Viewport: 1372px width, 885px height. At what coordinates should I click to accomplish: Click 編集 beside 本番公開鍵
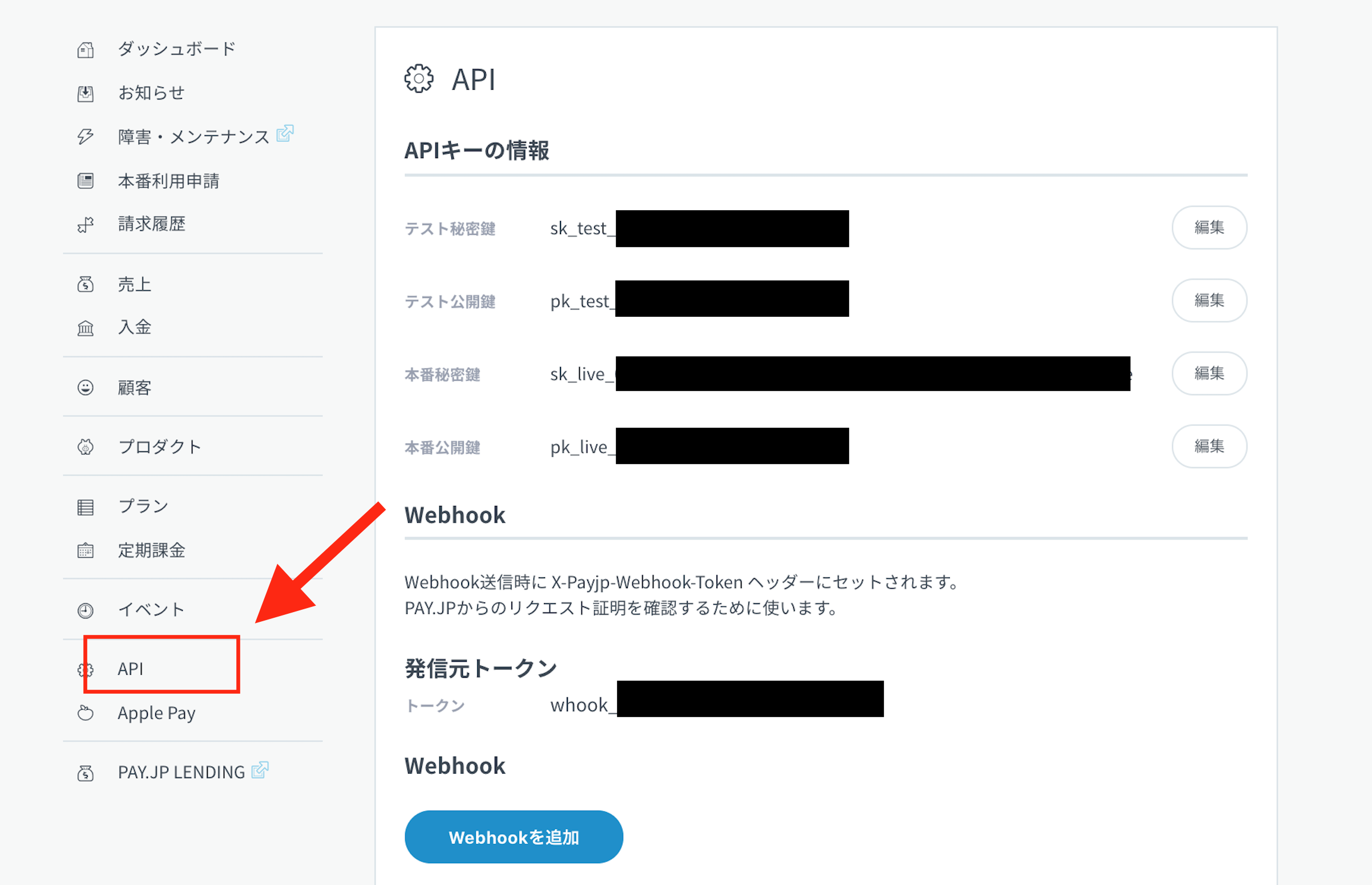pos(1209,446)
